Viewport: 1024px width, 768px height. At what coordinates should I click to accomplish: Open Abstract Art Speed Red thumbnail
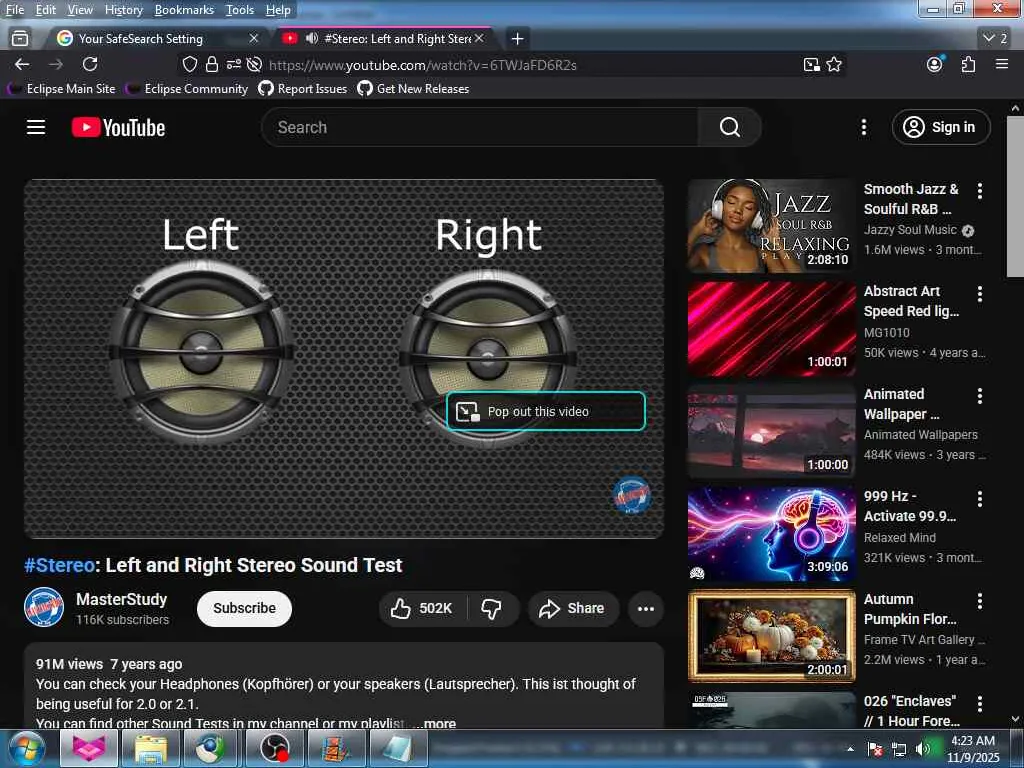point(771,328)
